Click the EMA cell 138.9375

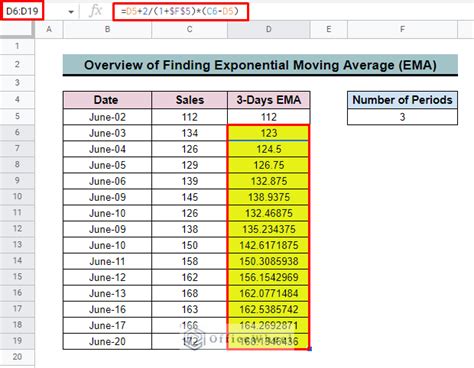click(269, 197)
